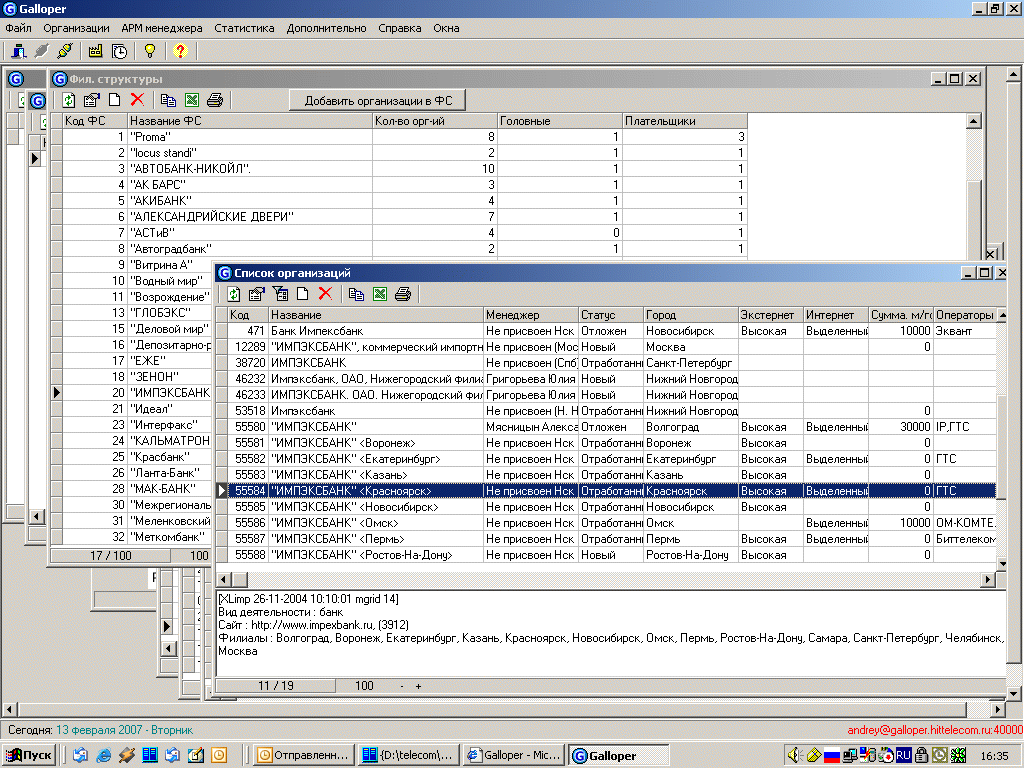1024x768 pixels.
Task: Delete record with red X in Список организаций
Action: (x=325, y=294)
